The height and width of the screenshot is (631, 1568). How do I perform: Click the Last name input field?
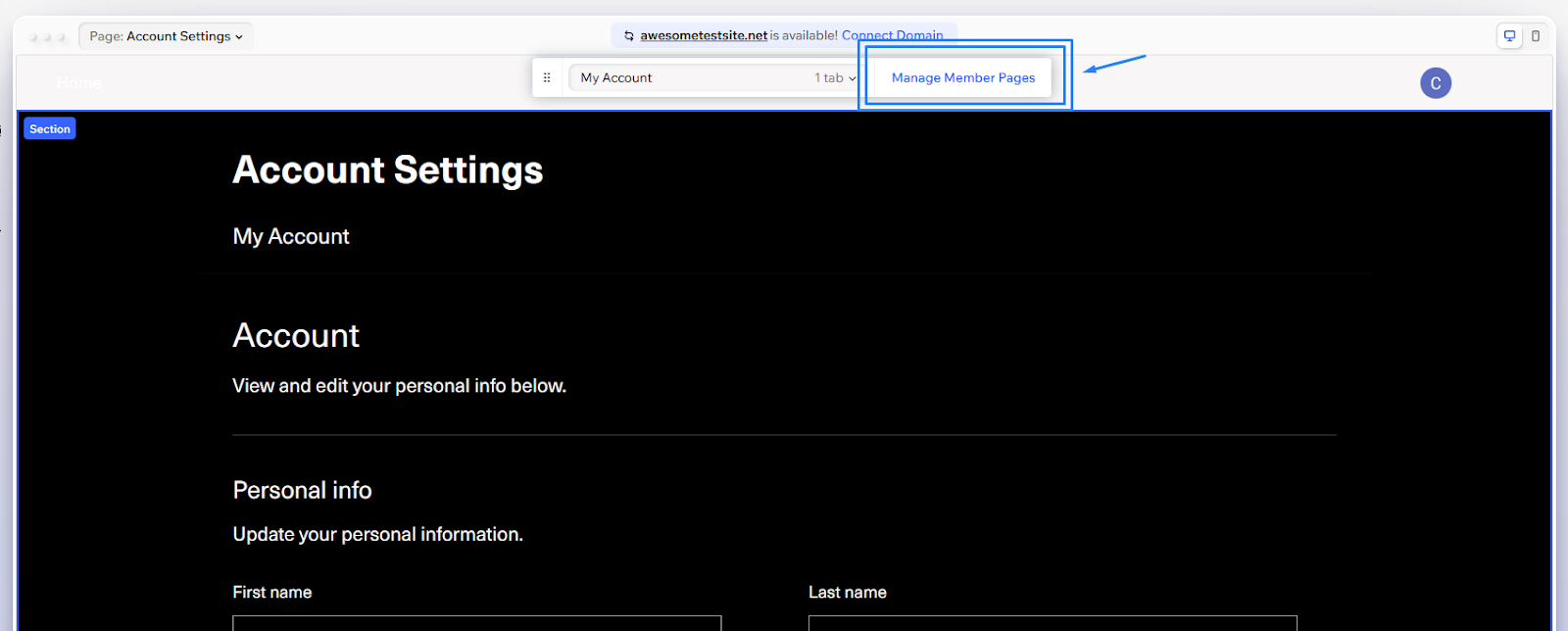(x=1052, y=623)
